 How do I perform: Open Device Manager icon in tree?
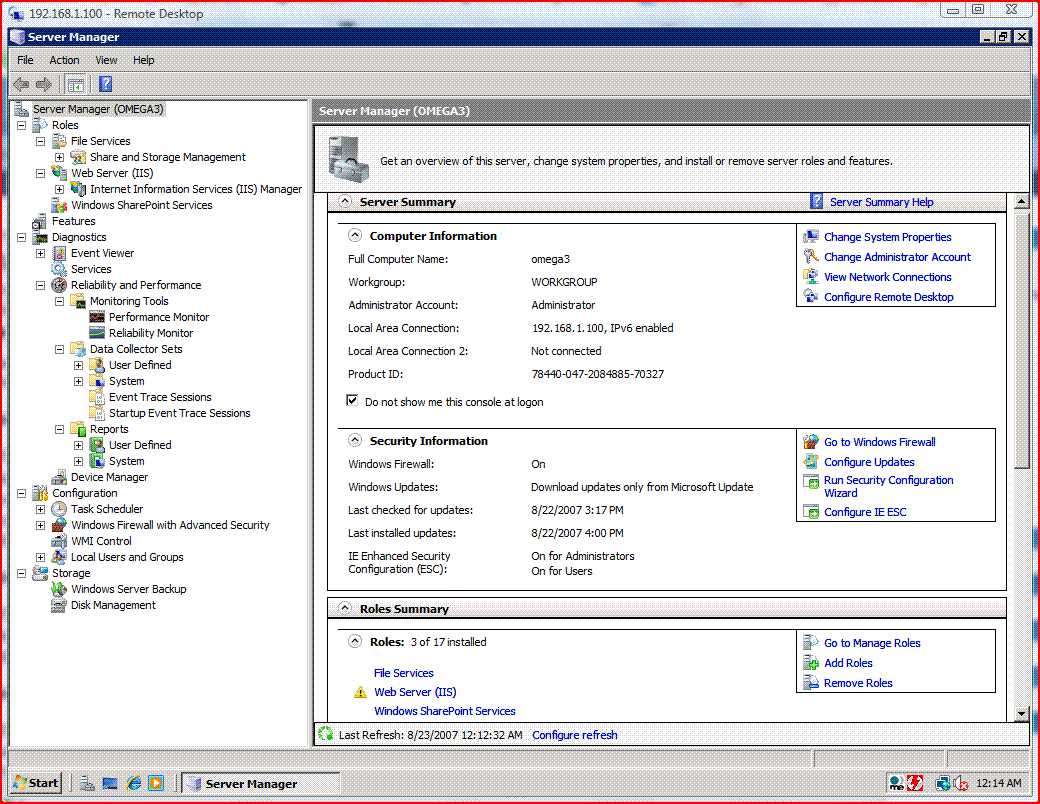pyautogui.click(x=60, y=478)
